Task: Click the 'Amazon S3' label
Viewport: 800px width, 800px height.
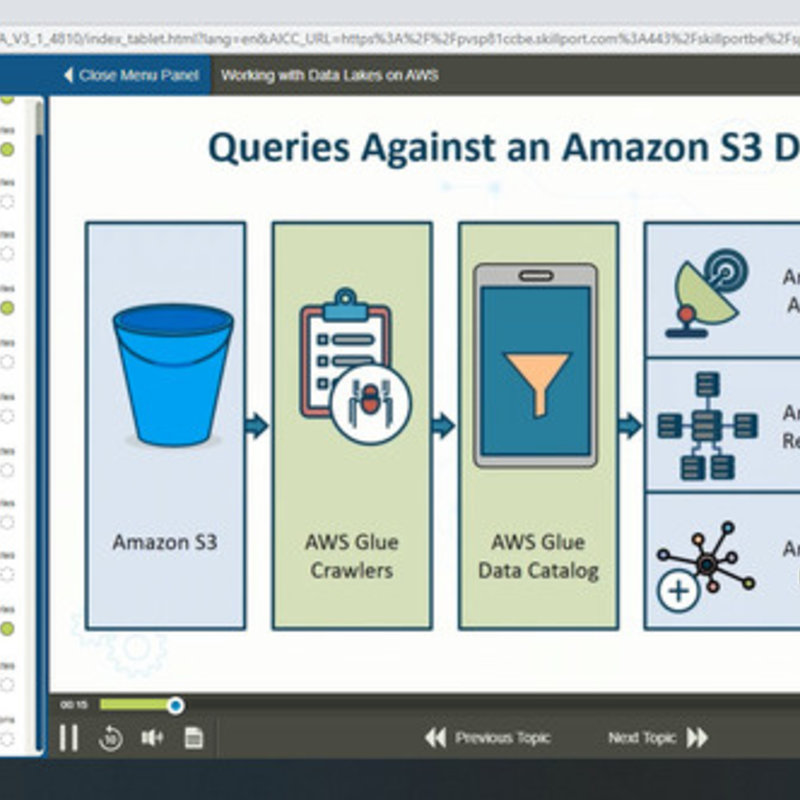Action: (x=165, y=542)
